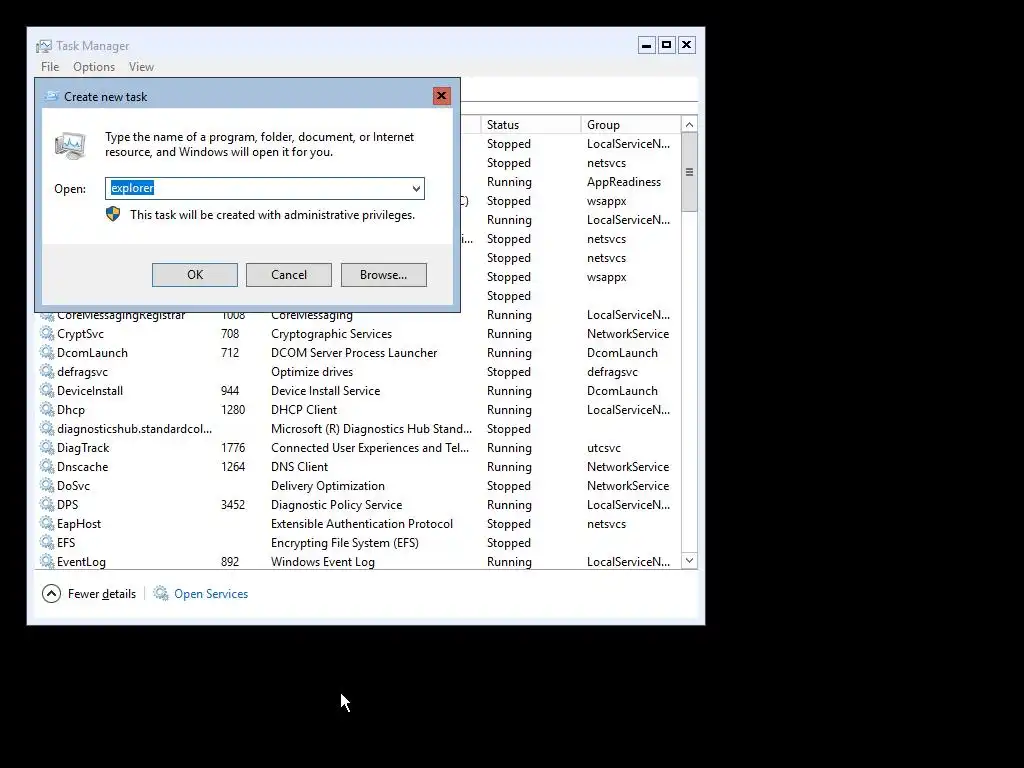This screenshot has width=1024, height=768.
Task: Click the gear icon beside Dnscache
Action: coord(47,466)
